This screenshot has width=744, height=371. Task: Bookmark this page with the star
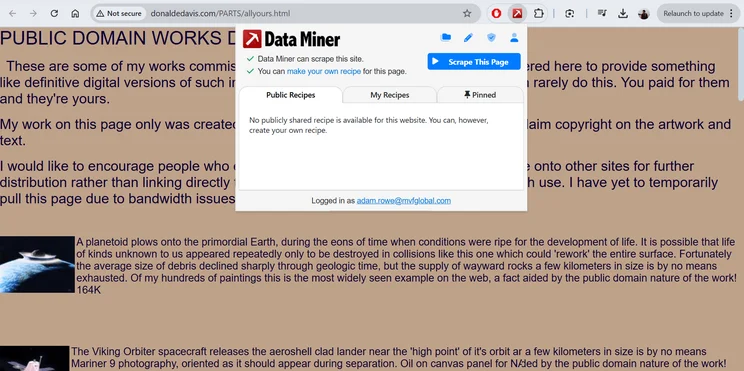467,13
